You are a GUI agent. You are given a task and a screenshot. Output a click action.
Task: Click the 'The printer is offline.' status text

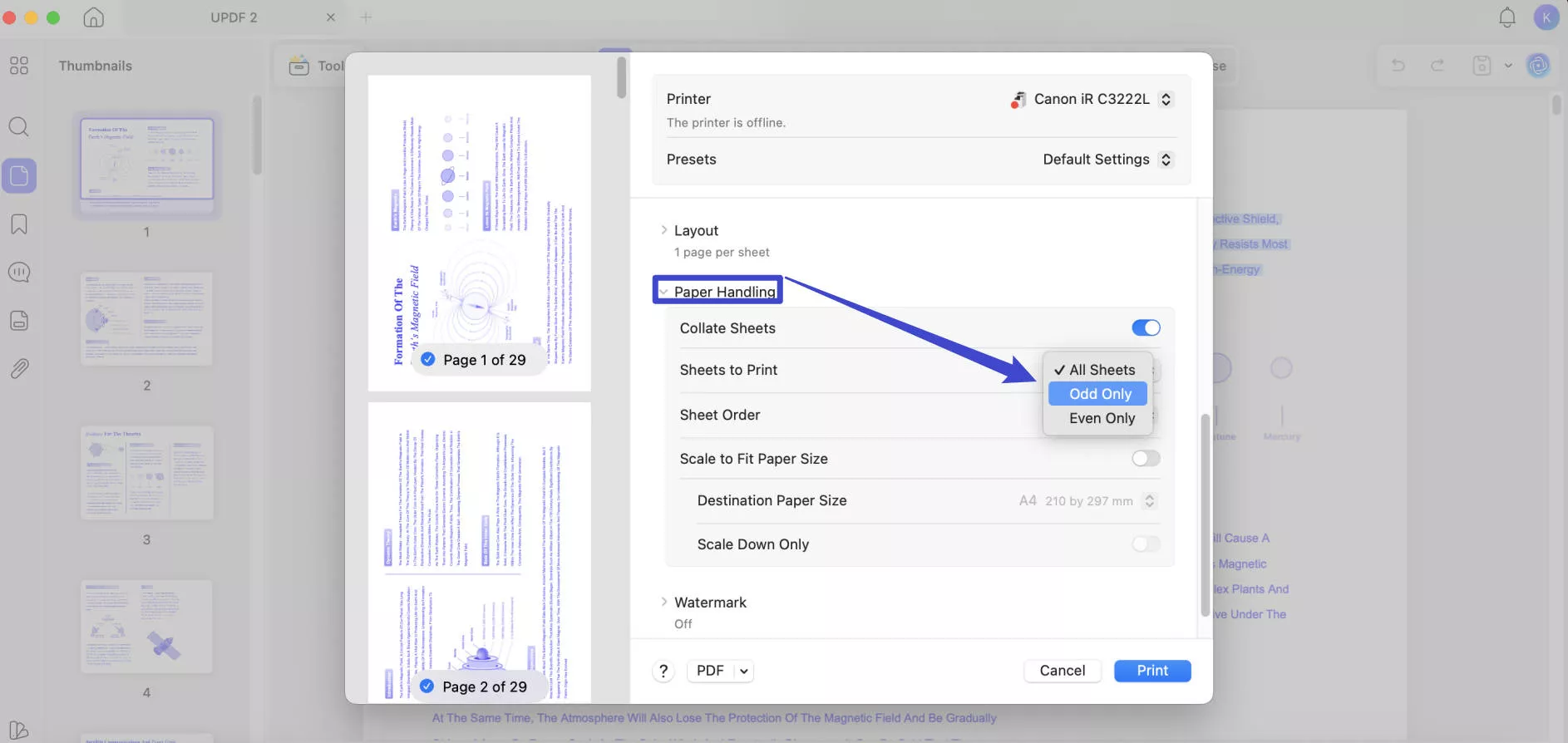[x=726, y=123]
